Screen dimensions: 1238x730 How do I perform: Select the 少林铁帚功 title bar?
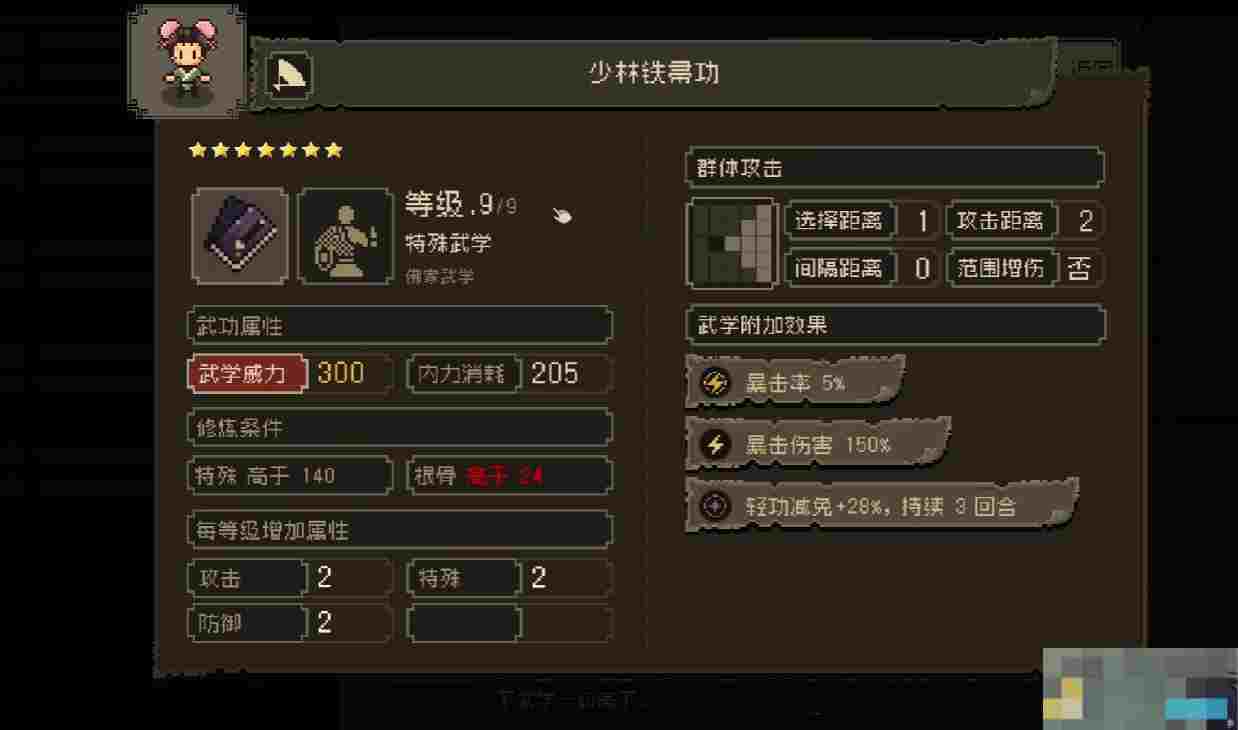point(654,73)
